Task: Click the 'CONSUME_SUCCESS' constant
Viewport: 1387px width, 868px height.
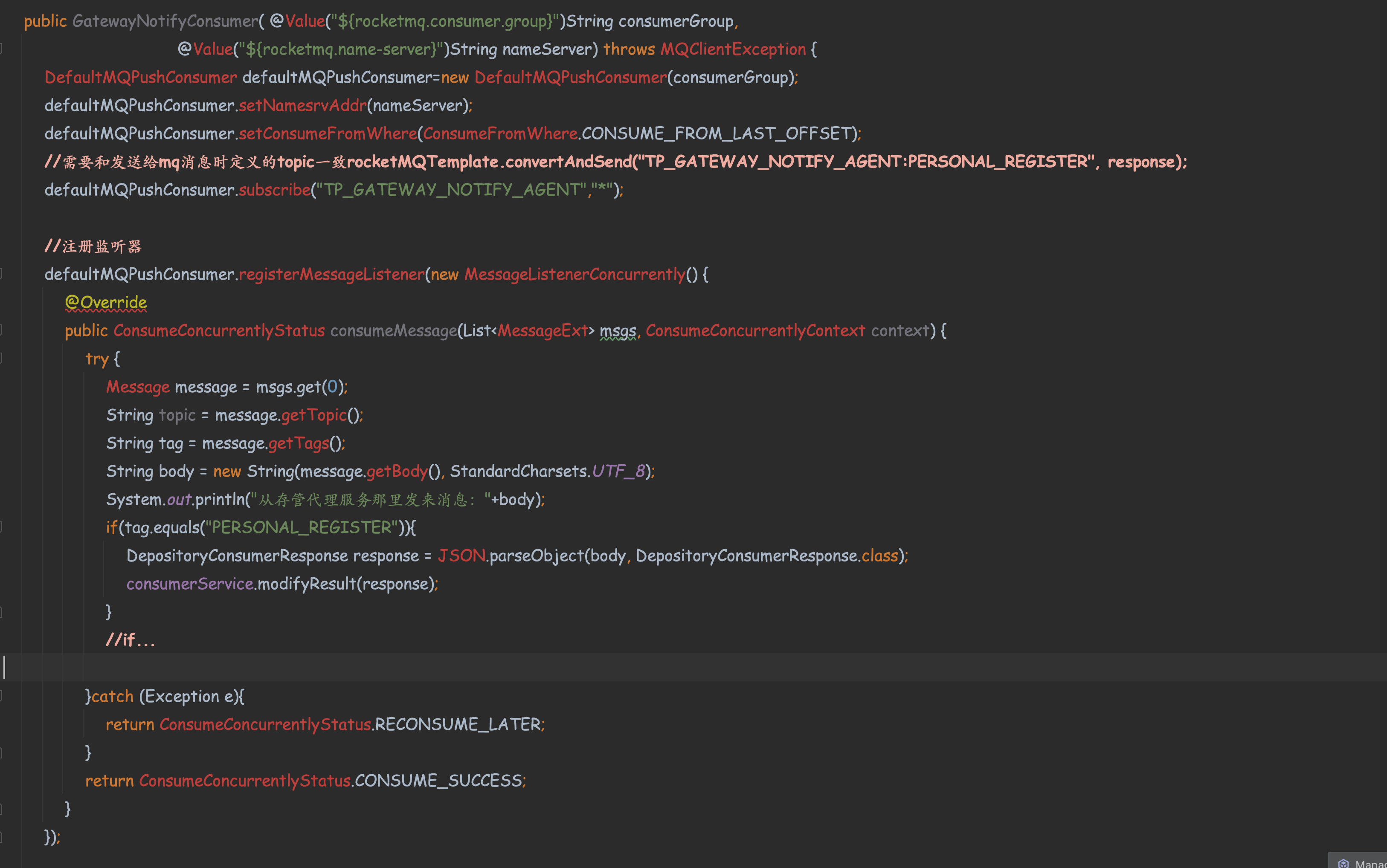Action: pos(439,781)
